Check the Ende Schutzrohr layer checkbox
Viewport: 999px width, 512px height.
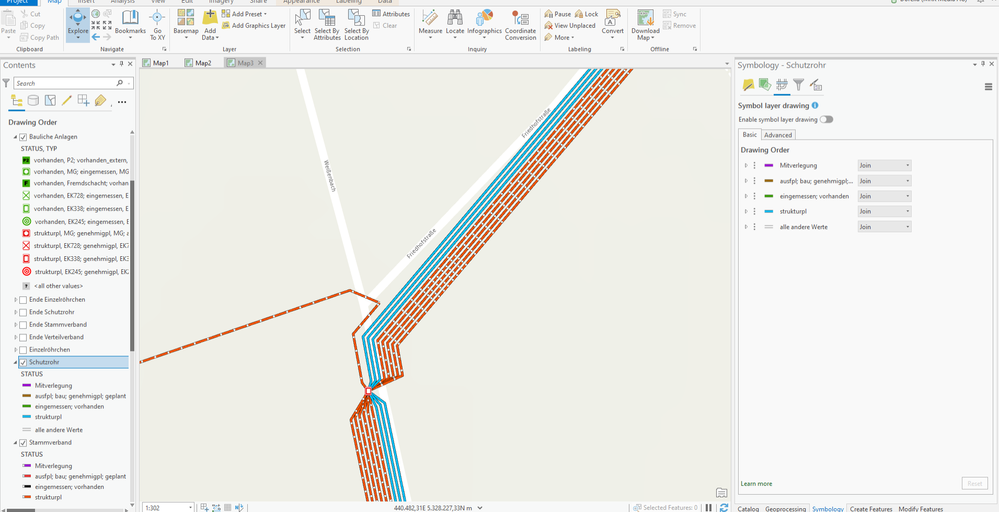point(23,312)
